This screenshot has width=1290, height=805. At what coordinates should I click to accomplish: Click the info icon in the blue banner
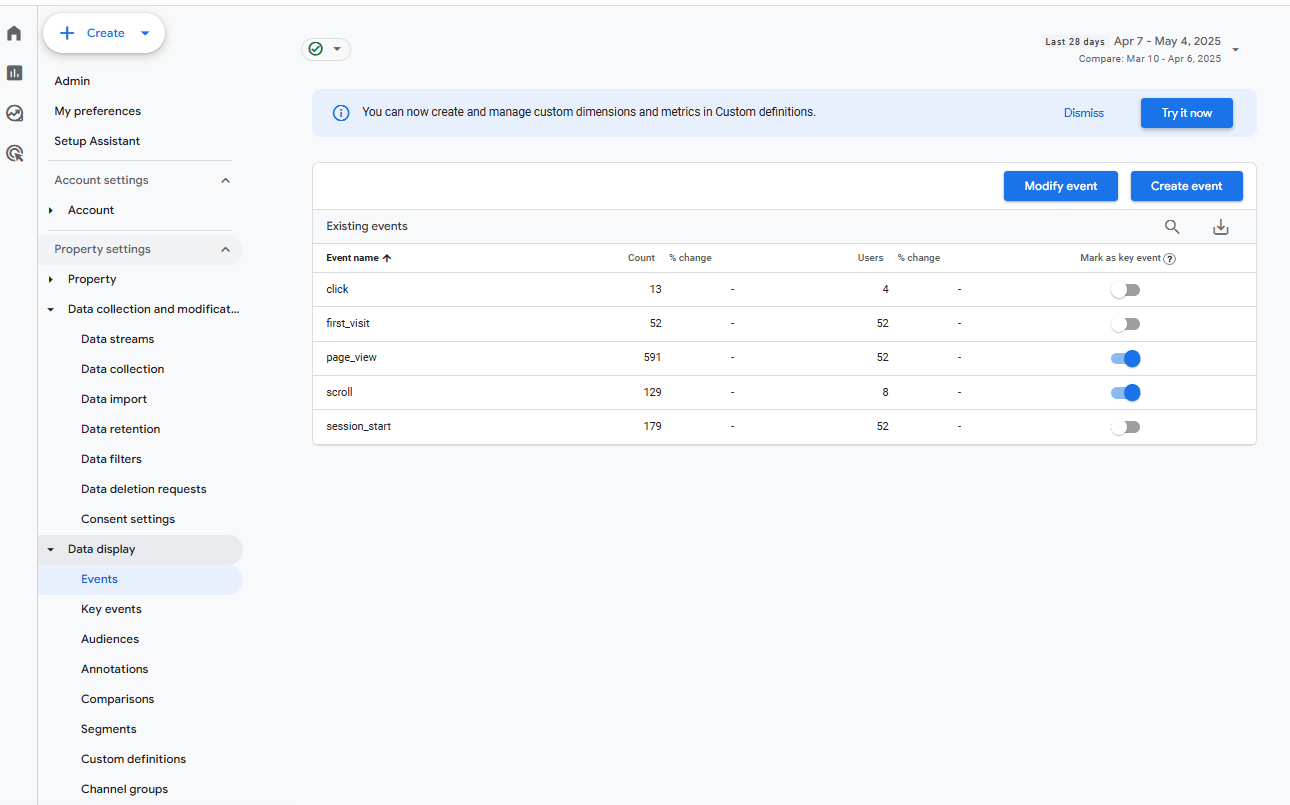coord(341,113)
